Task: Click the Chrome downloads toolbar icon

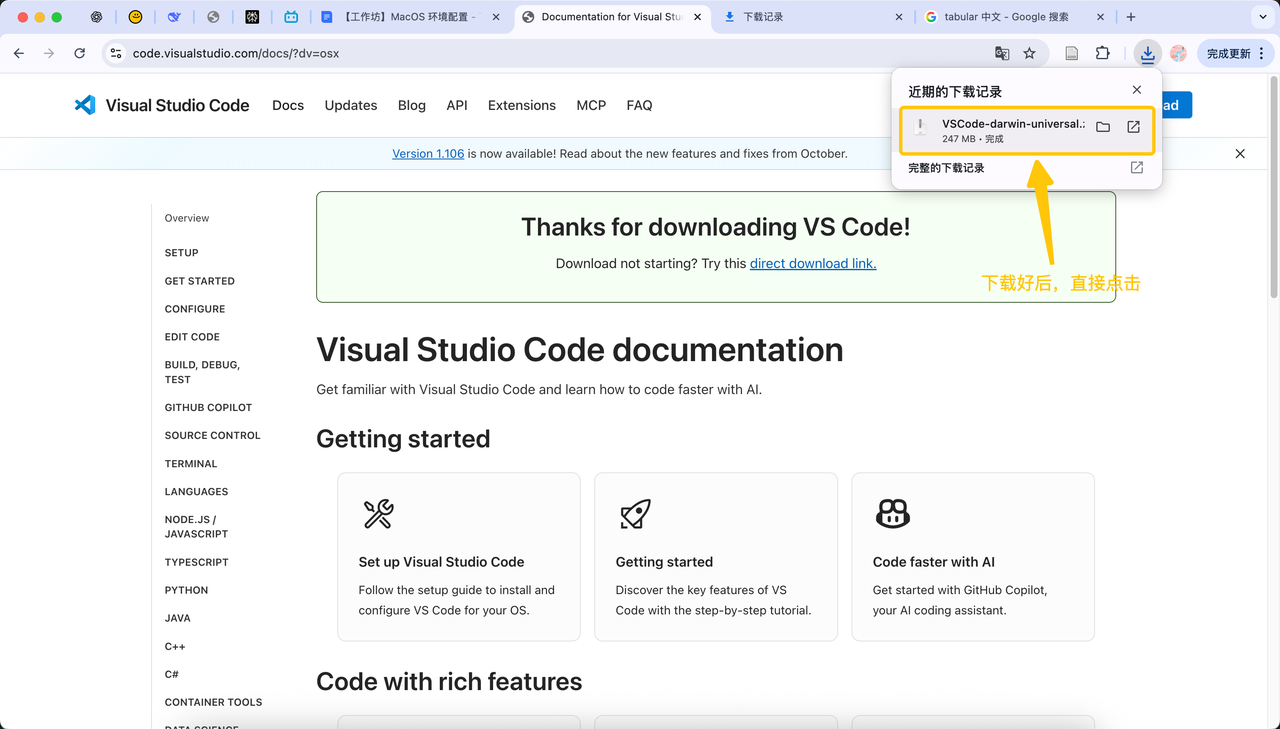Action: coord(1147,53)
